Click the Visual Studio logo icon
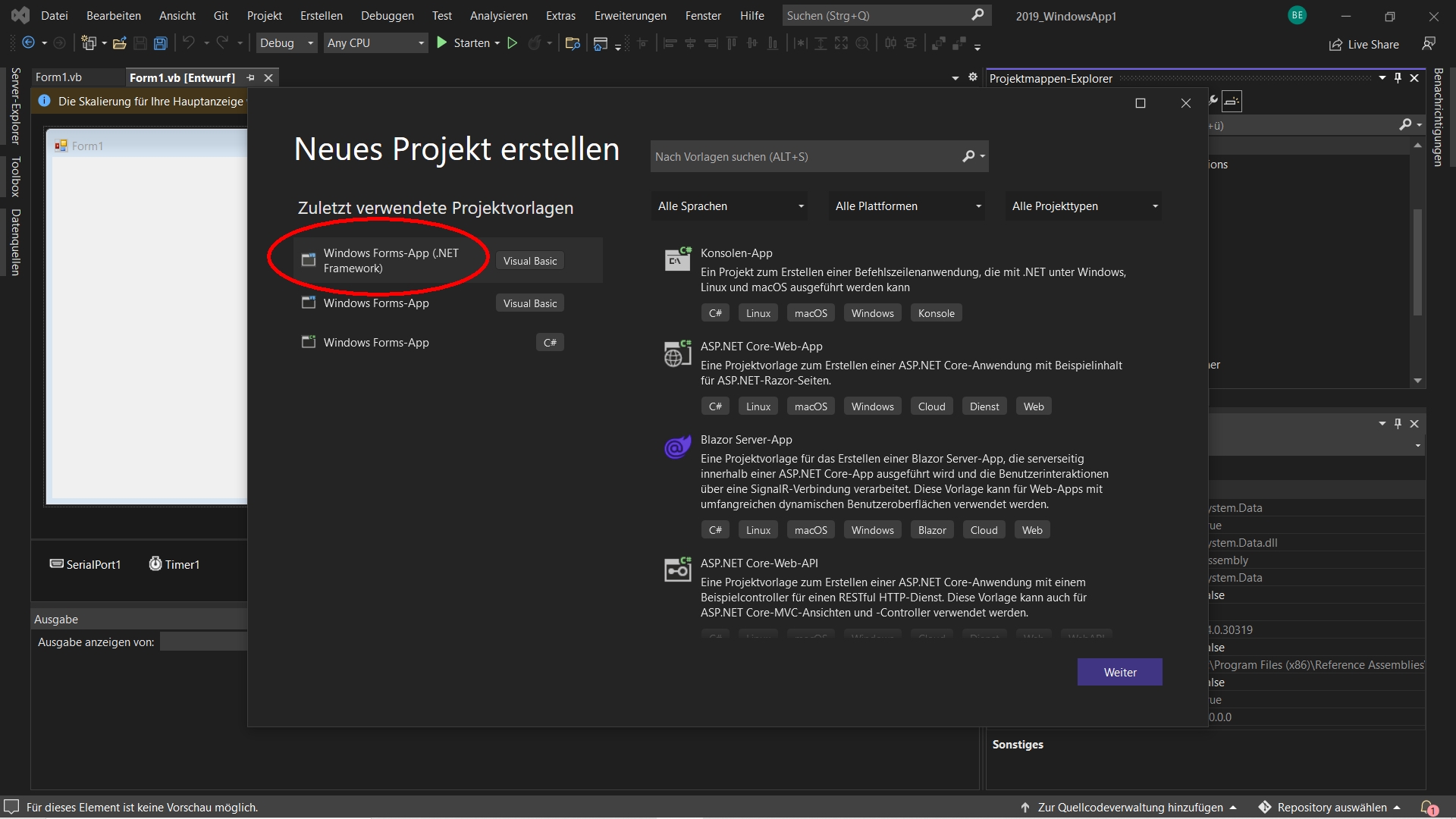 point(20,15)
